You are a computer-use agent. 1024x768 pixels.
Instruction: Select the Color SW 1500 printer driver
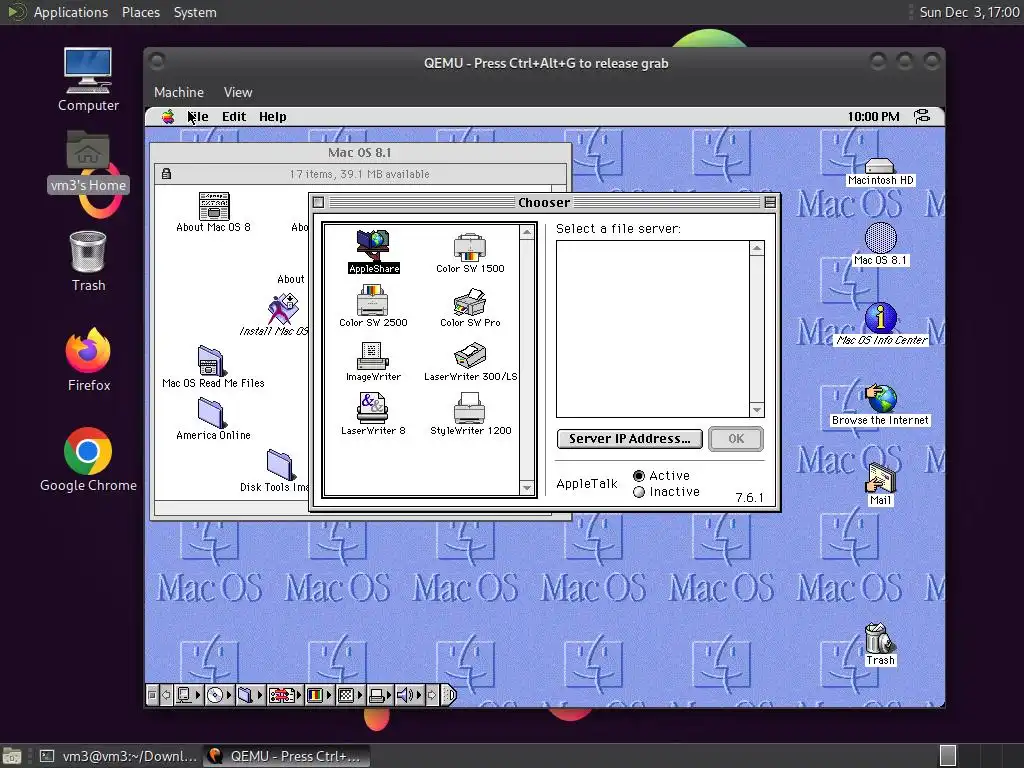pyautogui.click(x=470, y=253)
